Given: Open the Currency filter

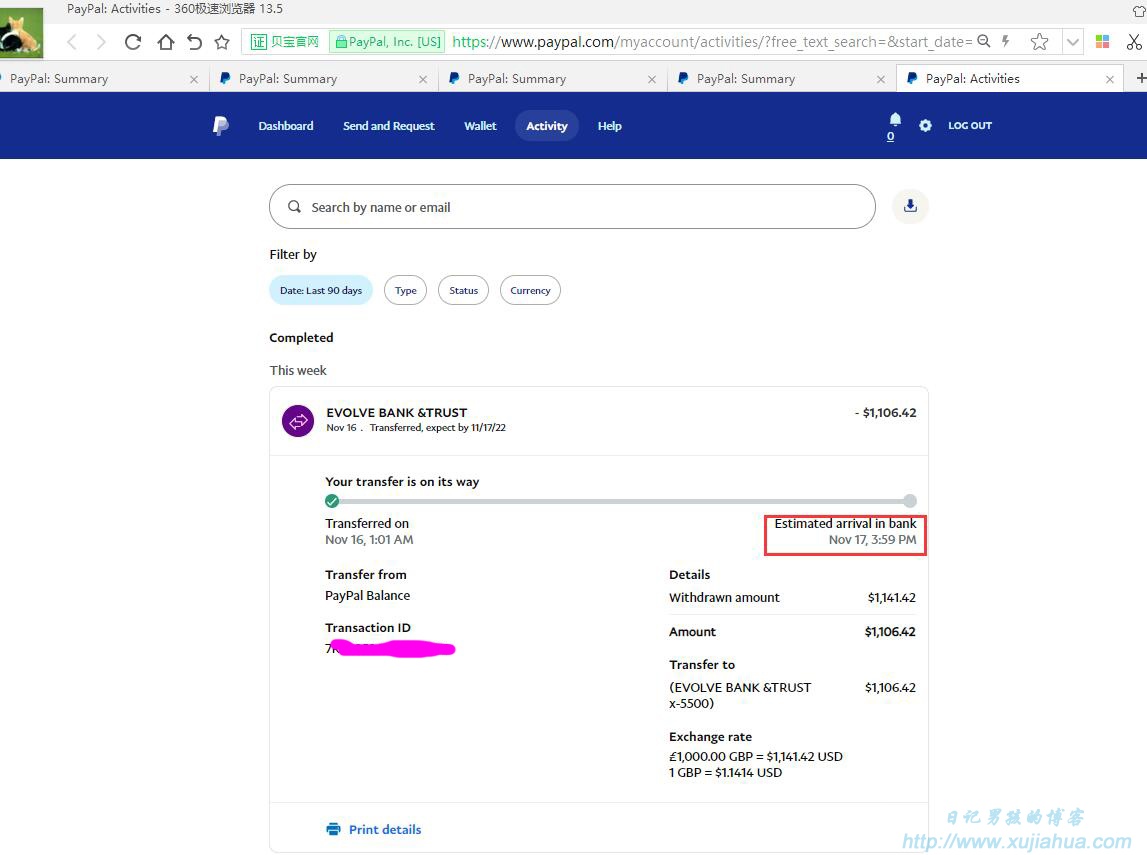Looking at the screenshot, I should 530,290.
